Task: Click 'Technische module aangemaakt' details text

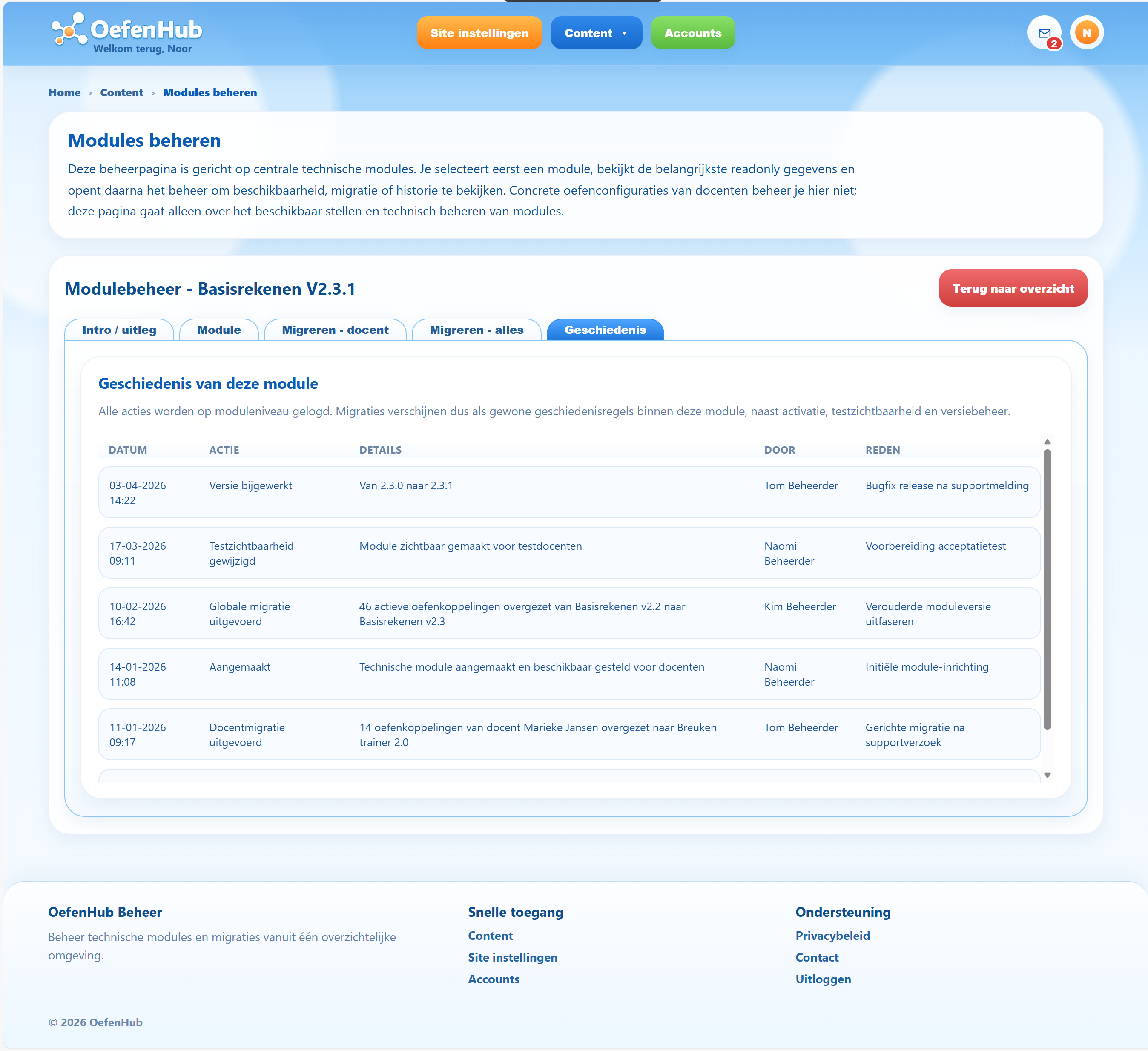Action: (531, 667)
